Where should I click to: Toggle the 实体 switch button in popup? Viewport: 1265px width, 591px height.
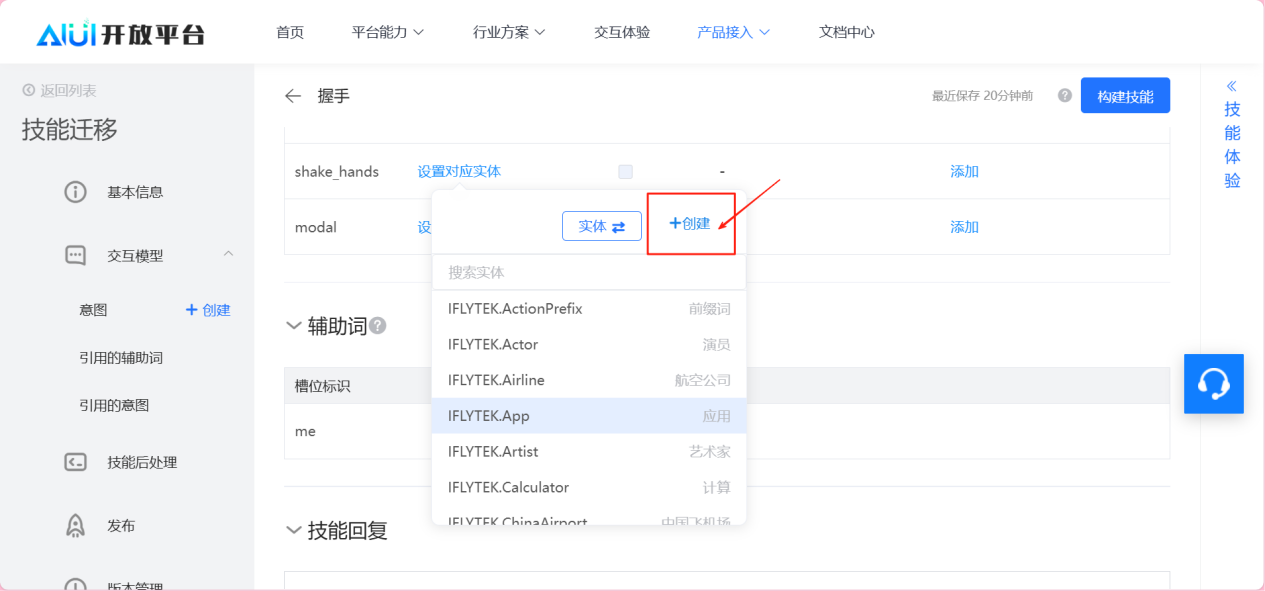(x=601, y=226)
